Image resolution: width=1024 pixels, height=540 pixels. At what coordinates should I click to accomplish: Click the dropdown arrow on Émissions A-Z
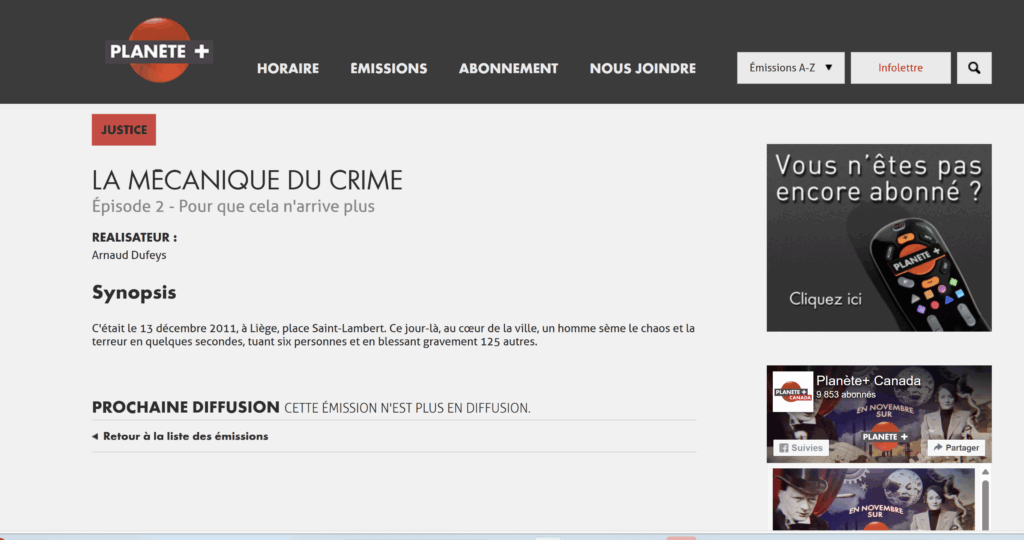point(829,68)
